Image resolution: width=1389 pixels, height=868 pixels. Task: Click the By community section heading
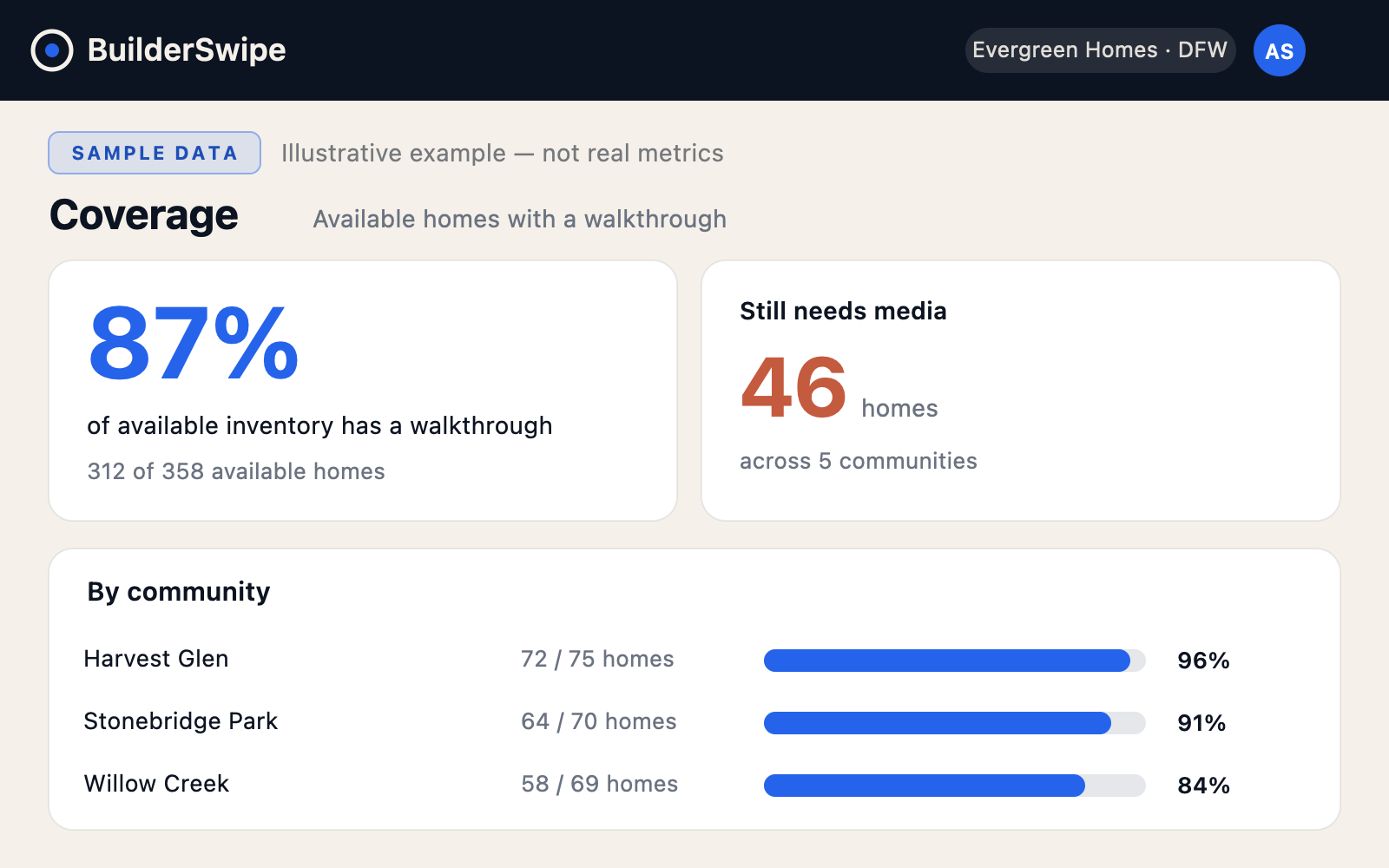[179, 592]
